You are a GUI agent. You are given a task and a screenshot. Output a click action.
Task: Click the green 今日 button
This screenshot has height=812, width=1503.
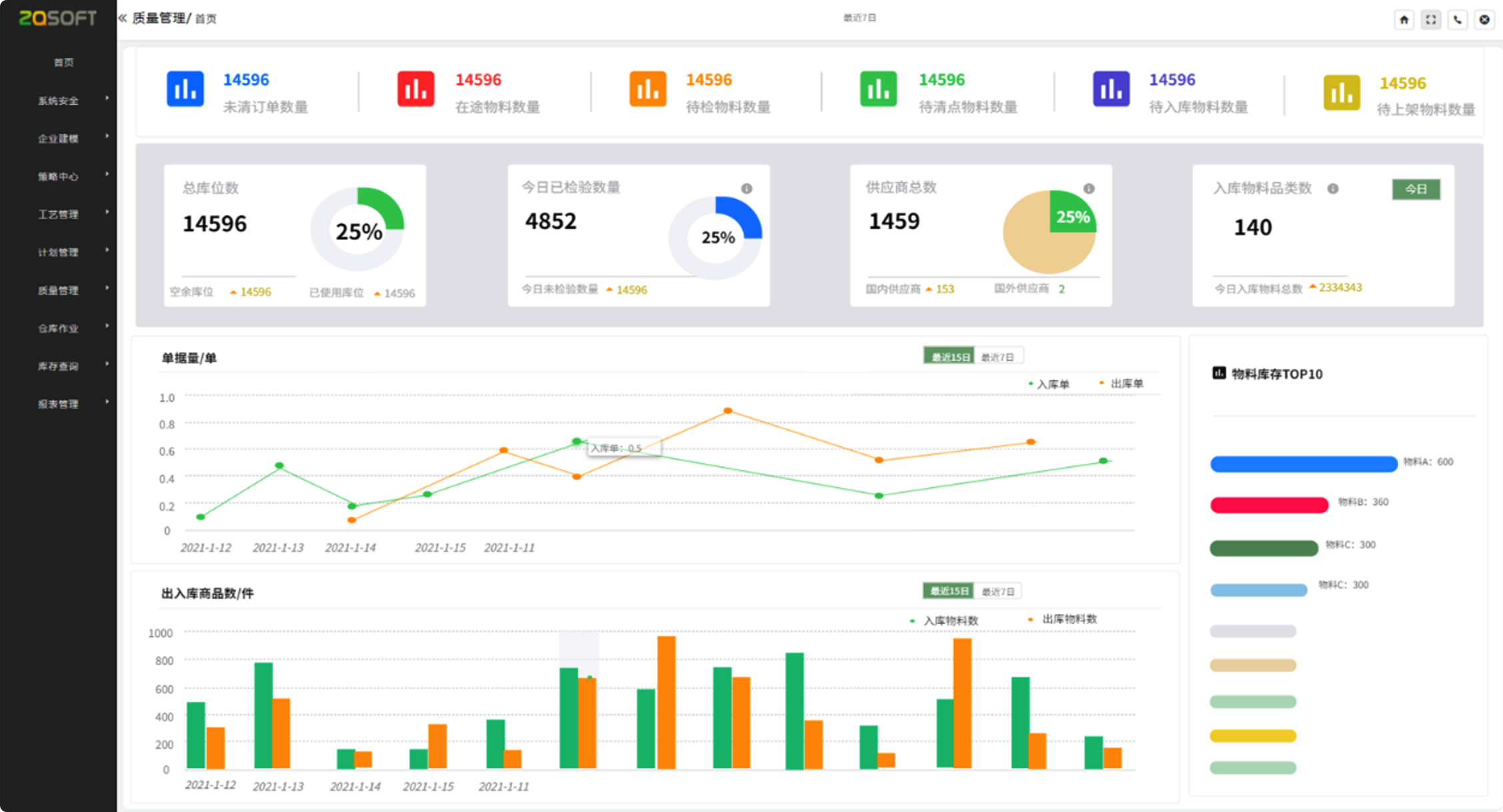click(x=1415, y=189)
